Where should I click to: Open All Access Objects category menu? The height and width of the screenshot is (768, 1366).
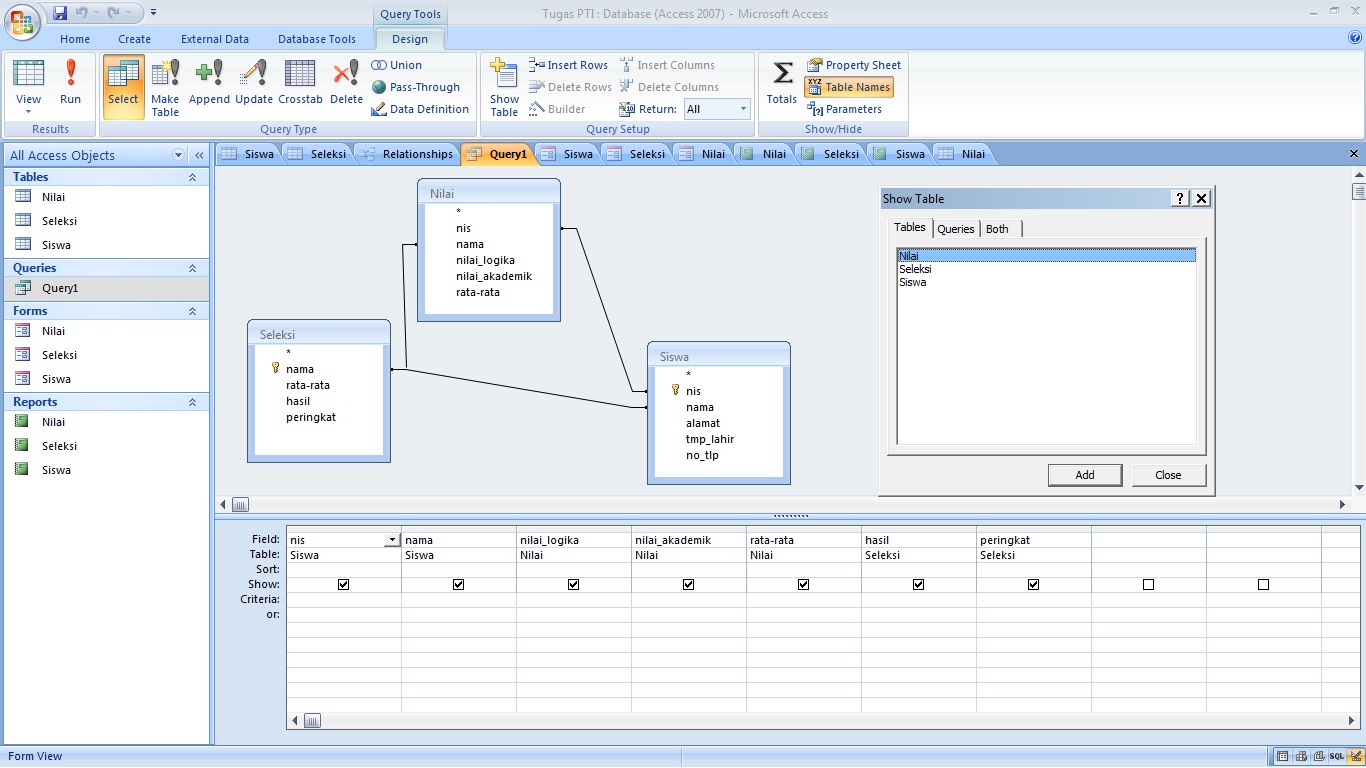[x=179, y=155]
